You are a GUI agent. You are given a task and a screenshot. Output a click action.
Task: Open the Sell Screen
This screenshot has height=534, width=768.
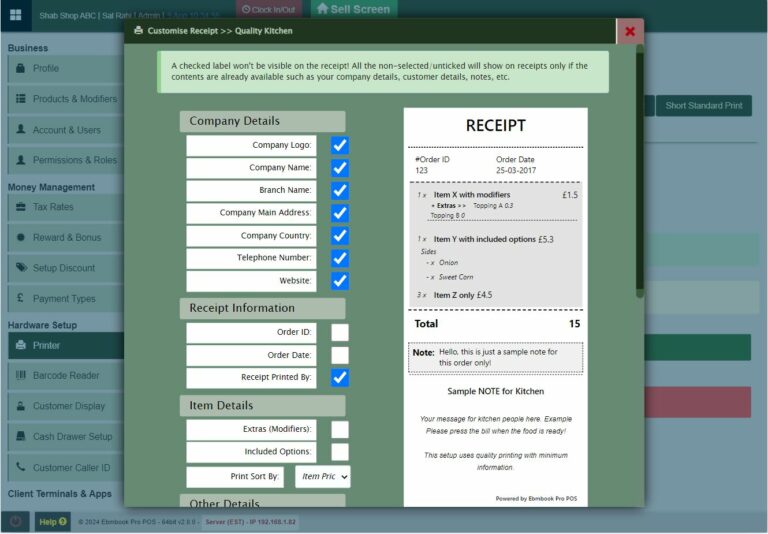(x=353, y=9)
